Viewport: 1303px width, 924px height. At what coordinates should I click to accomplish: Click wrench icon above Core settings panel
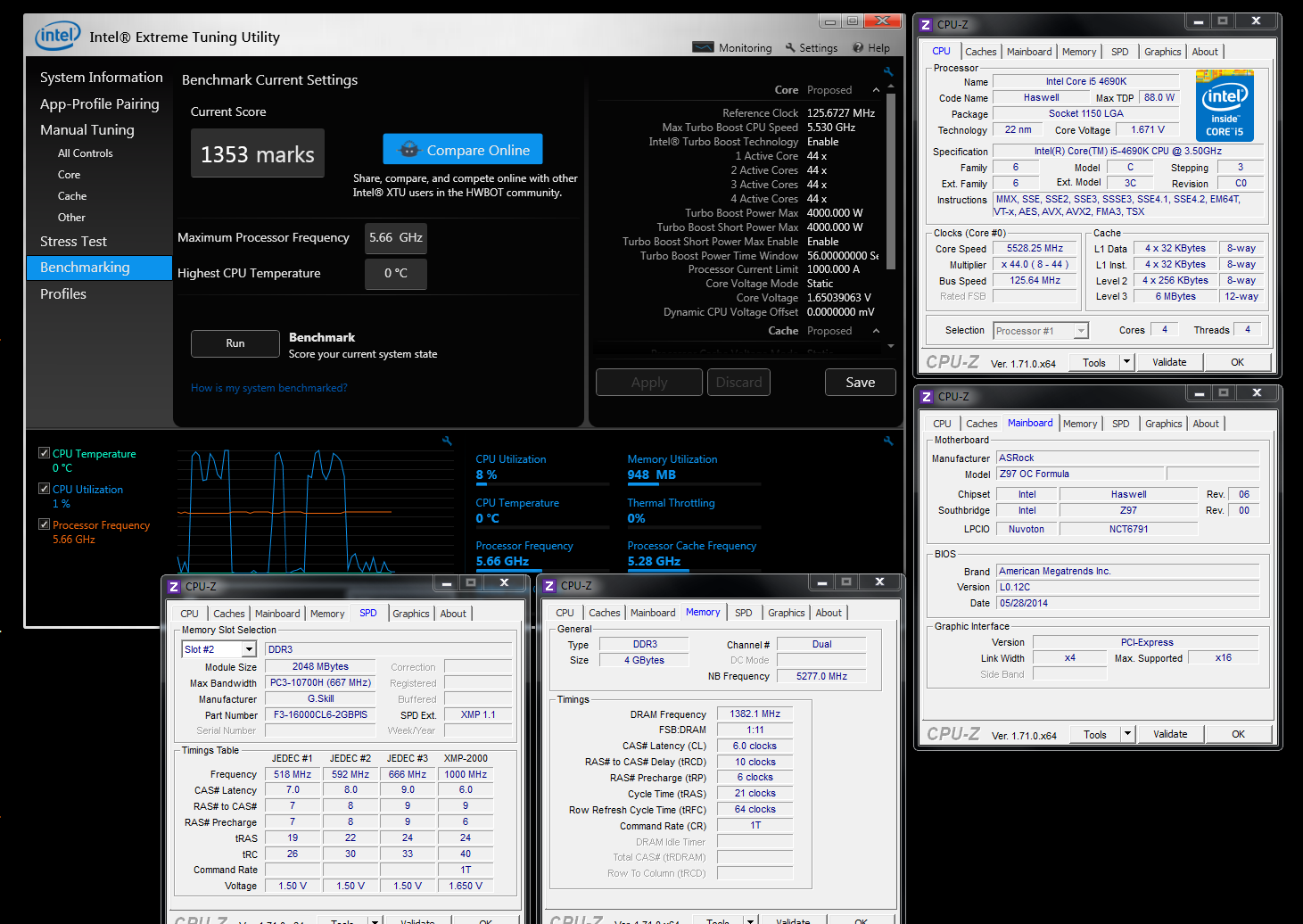(x=888, y=71)
